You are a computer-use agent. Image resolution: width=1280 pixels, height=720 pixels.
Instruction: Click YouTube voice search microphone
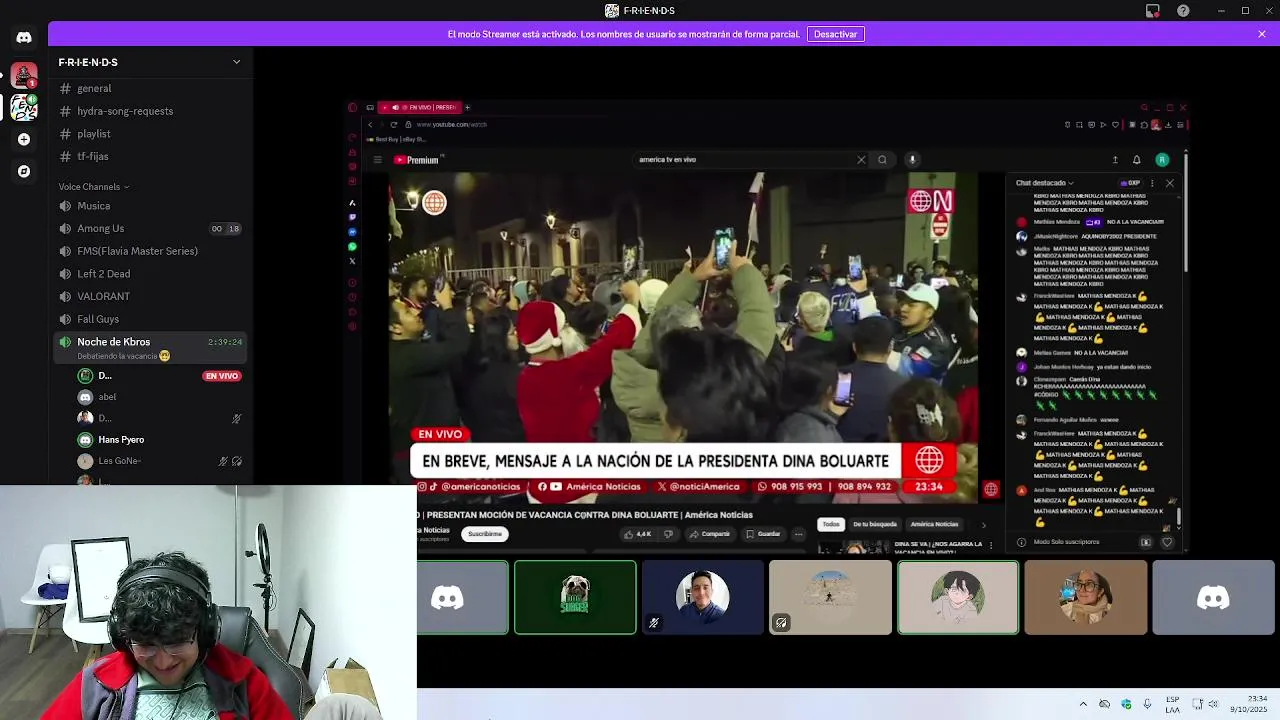pos(912,159)
